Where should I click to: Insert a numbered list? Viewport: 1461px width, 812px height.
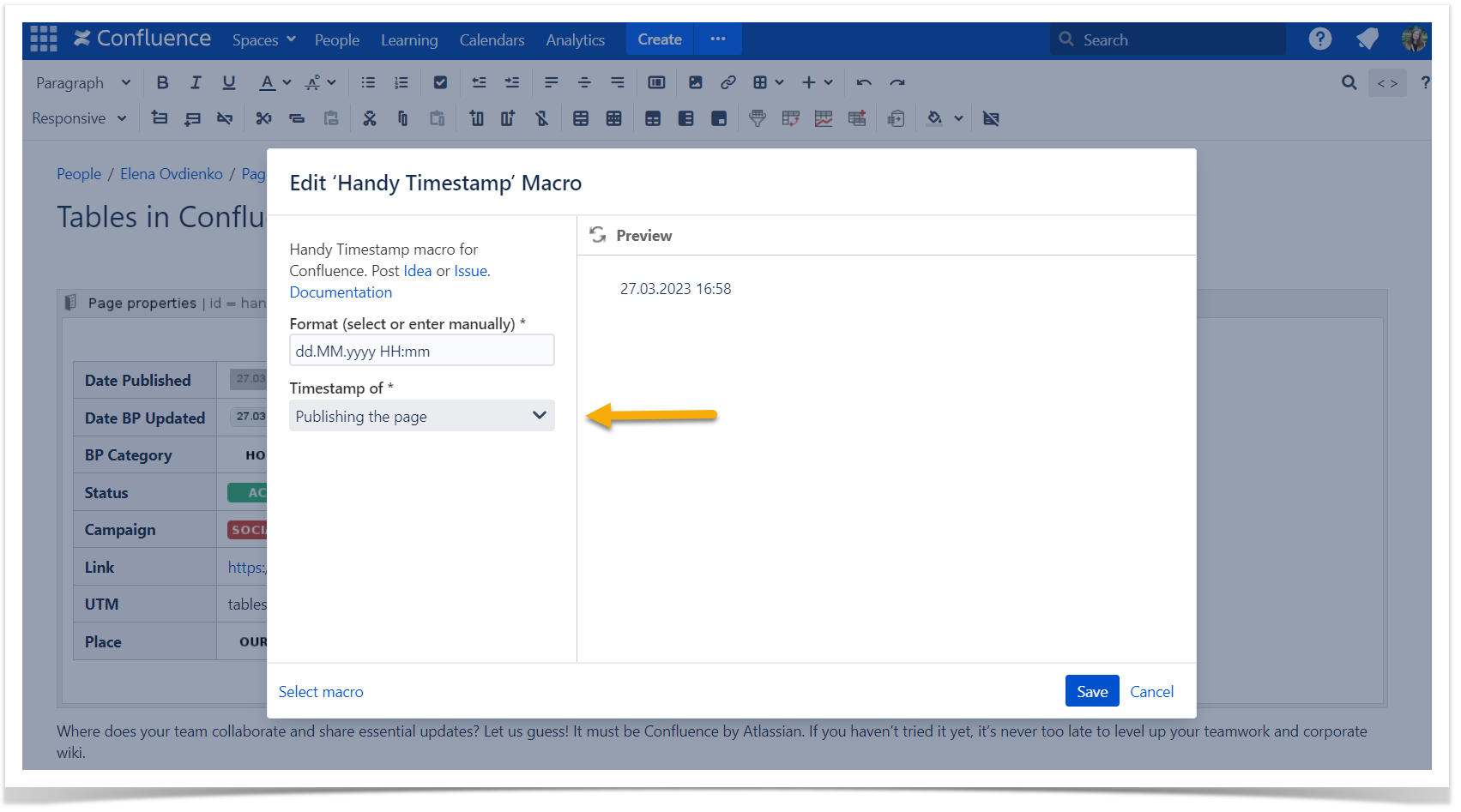pyautogui.click(x=401, y=82)
